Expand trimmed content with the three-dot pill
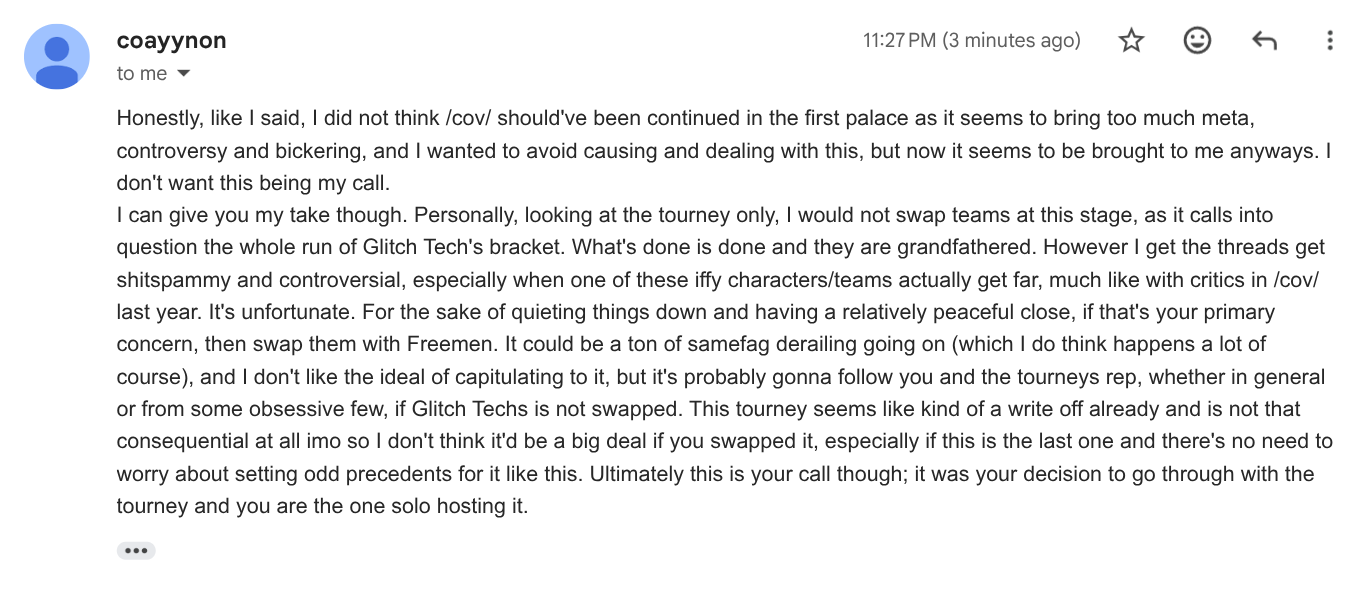This screenshot has height=601, width=1359. (136, 551)
